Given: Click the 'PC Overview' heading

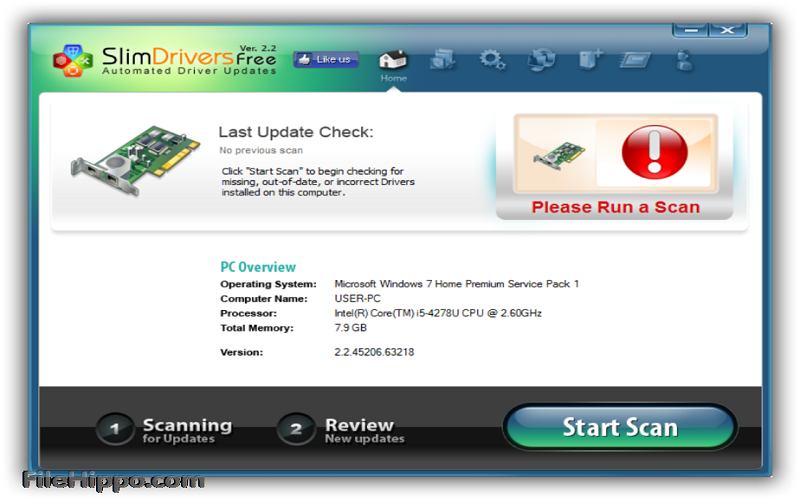Looking at the screenshot, I should (x=258, y=267).
